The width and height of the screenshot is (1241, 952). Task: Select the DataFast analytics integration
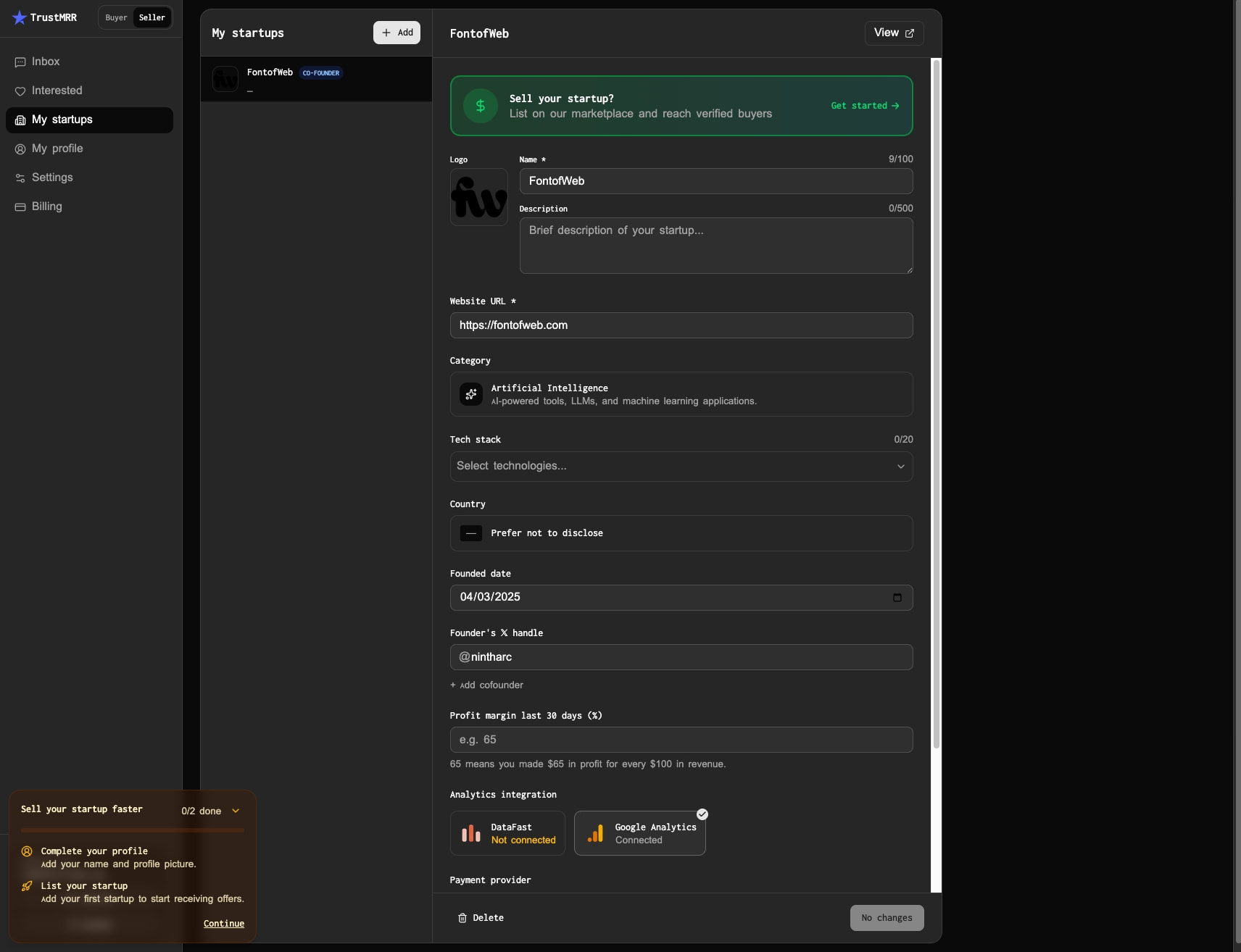click(x=507, y=833)
